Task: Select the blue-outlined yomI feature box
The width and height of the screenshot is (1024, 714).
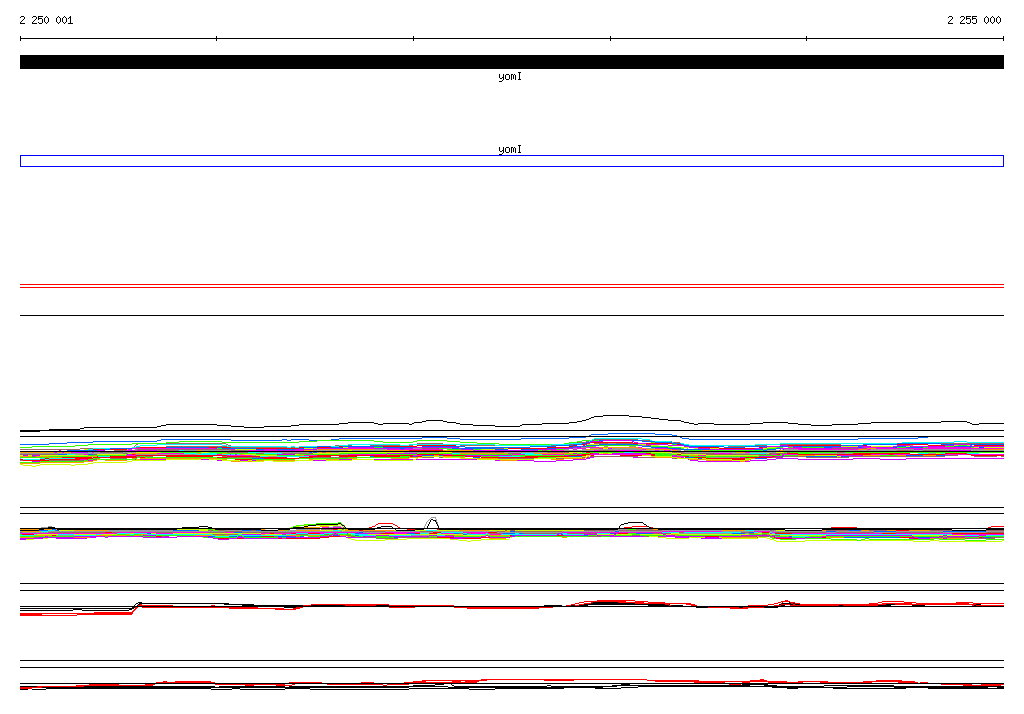Action: (x=511, y=161)
